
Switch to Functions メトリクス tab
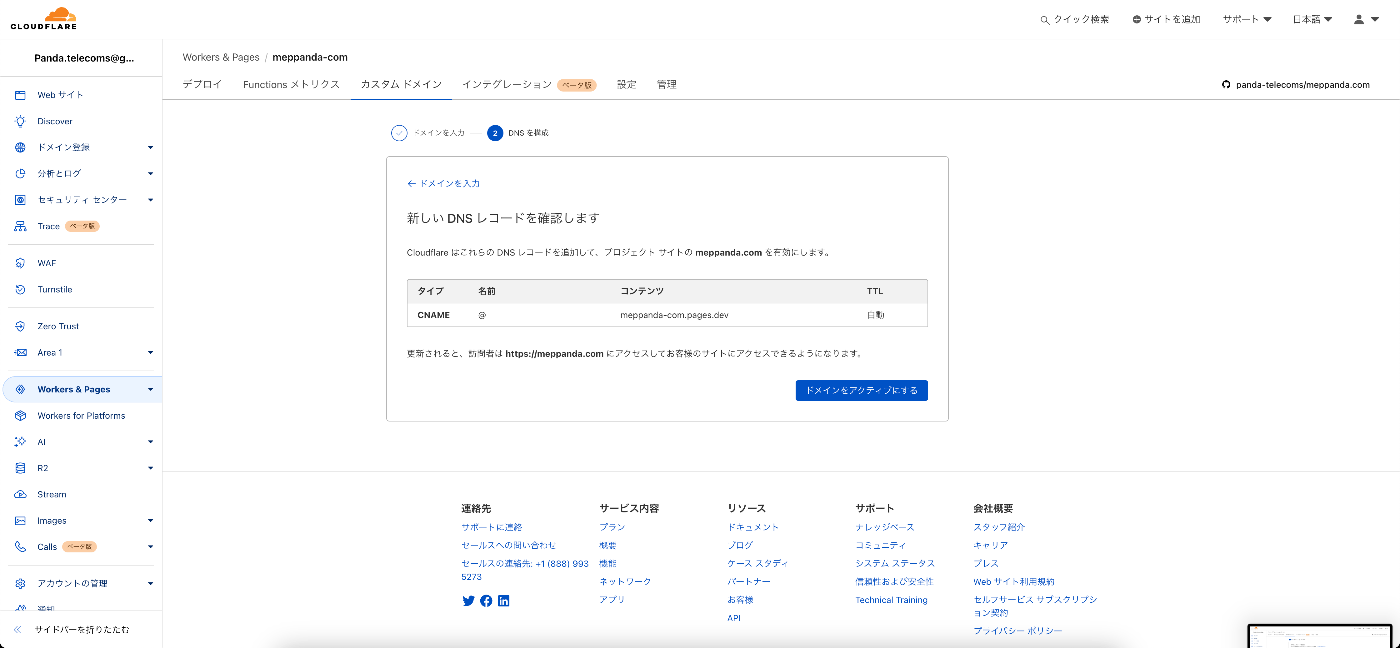[291, 85]
